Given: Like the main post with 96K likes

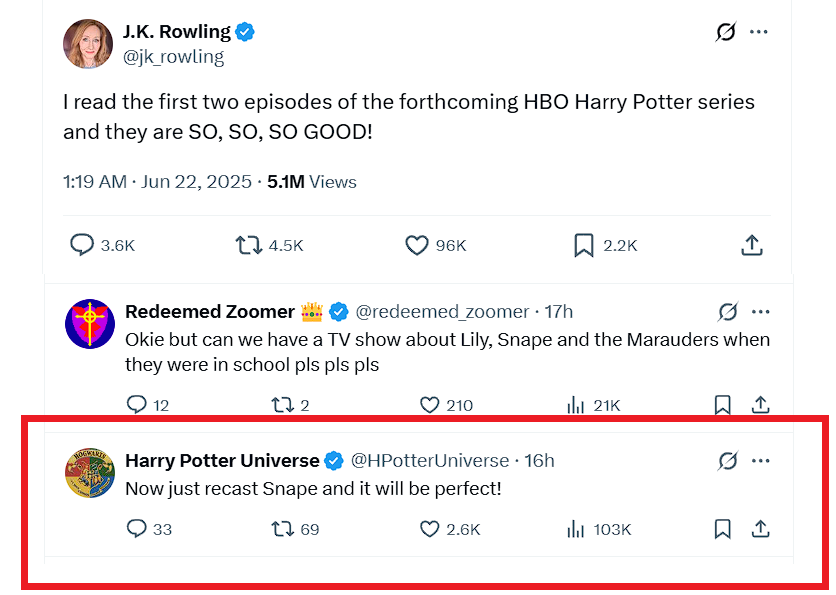Looking at the screenshot, I should click(417, 245).
